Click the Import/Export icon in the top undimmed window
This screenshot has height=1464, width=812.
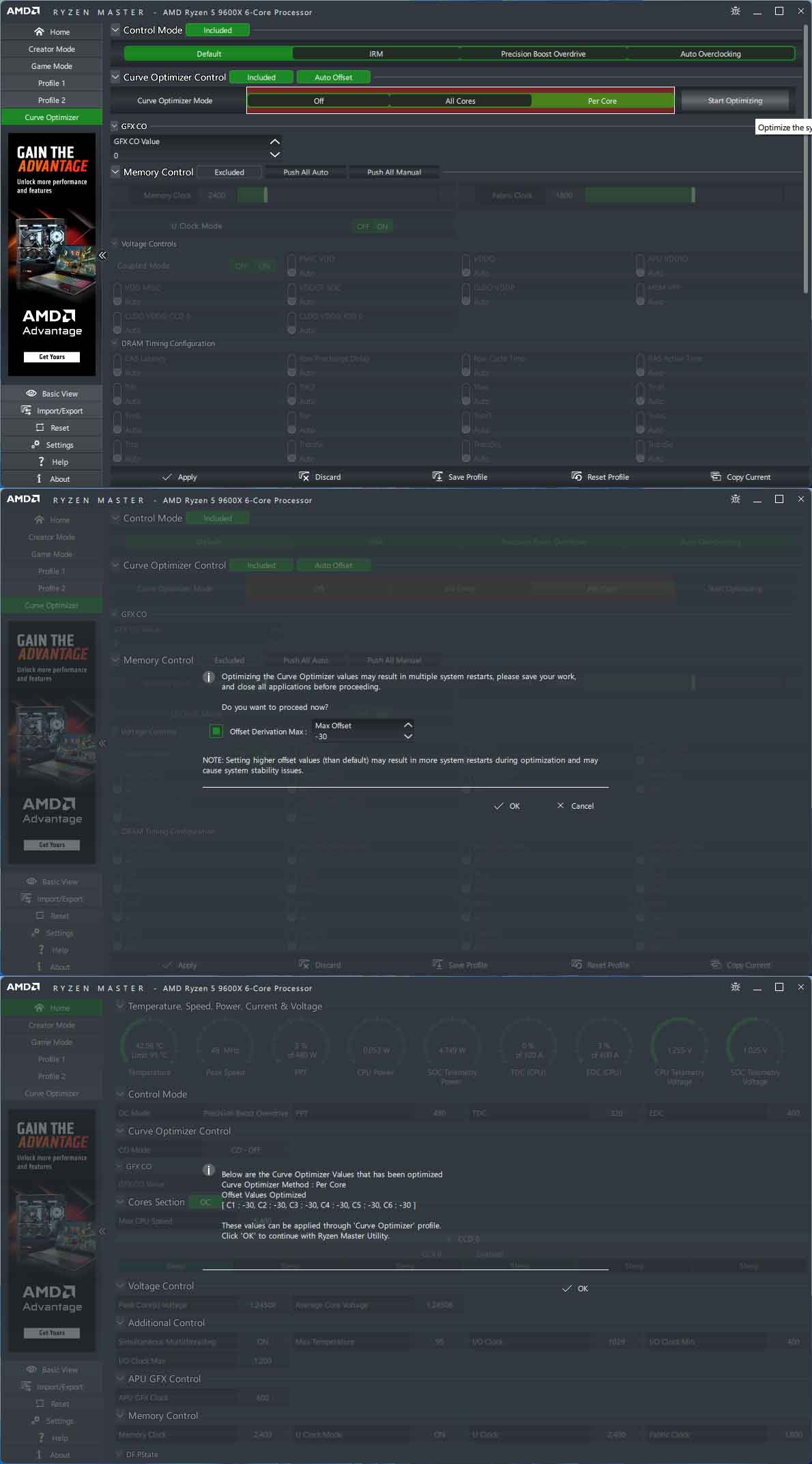point(26,410)
